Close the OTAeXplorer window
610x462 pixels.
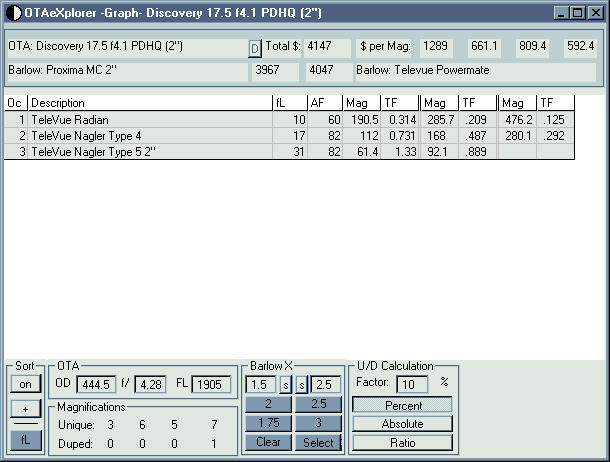596,13
